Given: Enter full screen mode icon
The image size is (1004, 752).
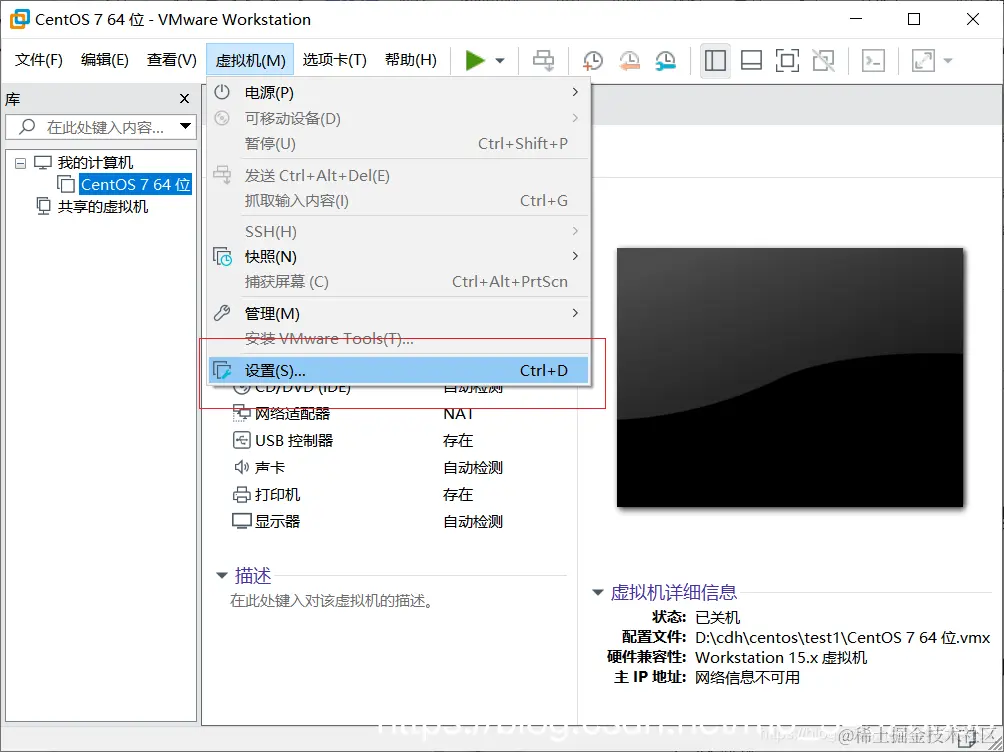Looking at the screenshot, I should [x=787, y=60].
